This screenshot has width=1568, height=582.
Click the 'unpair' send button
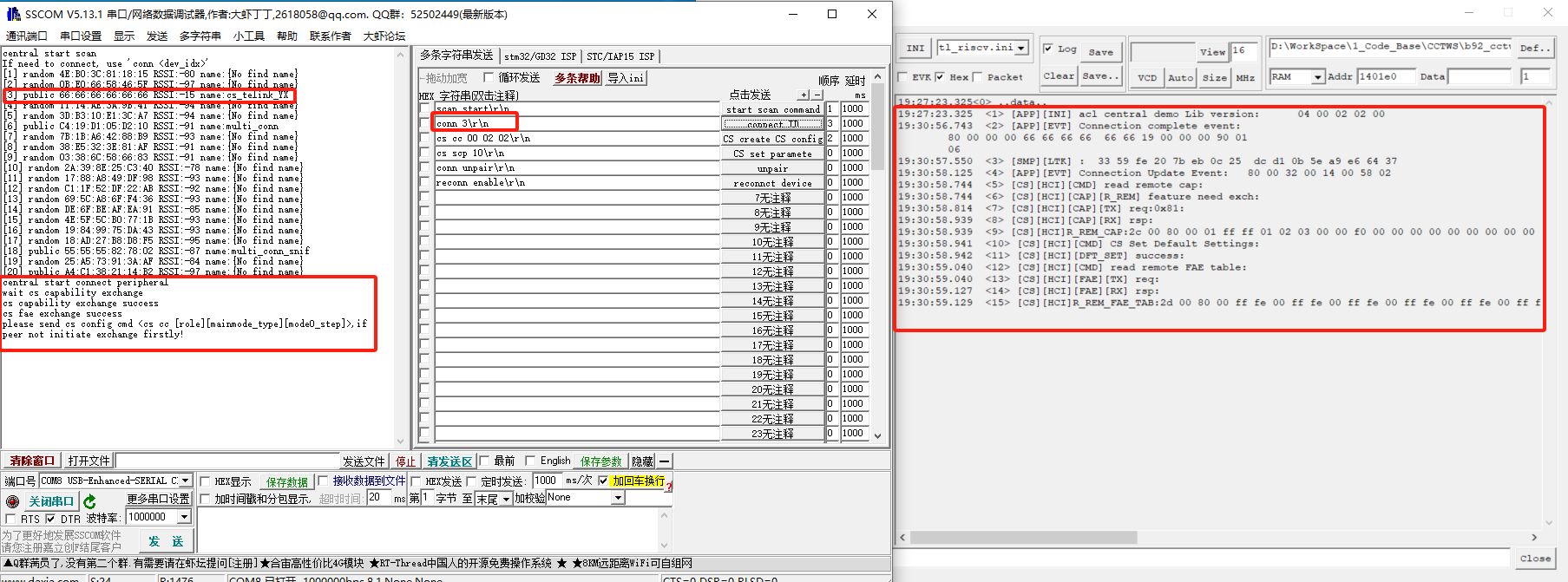(x=773, y=168)
